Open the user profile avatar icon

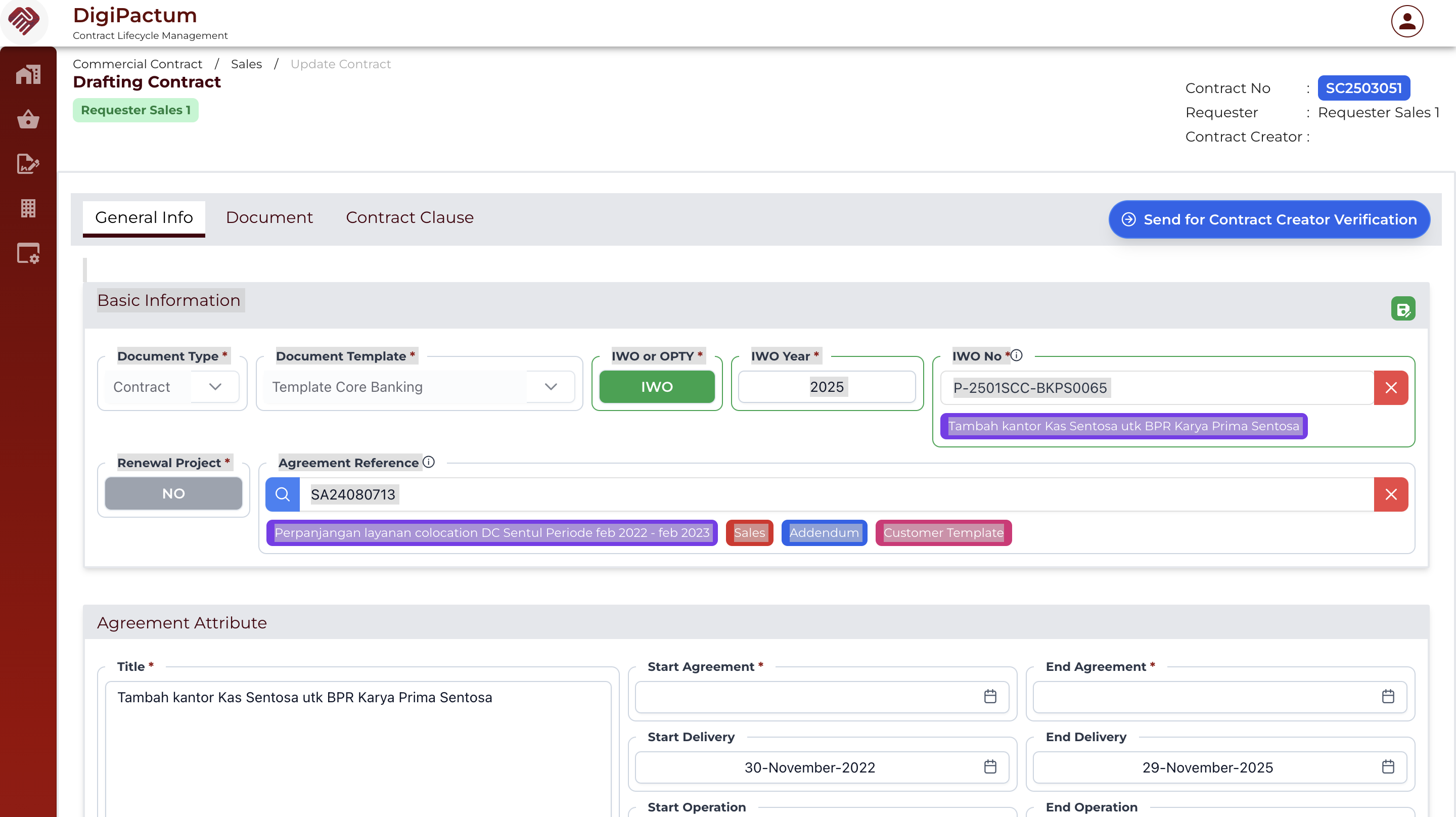click(x=1406, y=21)
